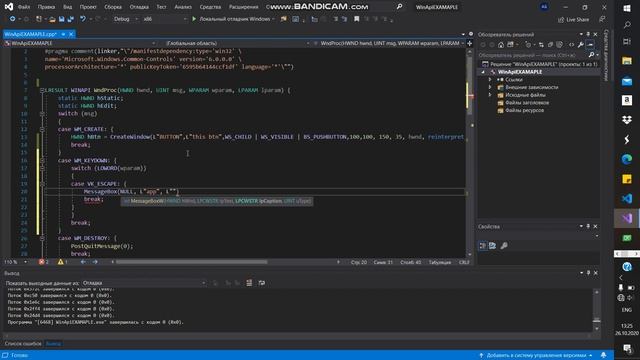This screenshot has height=360, width=640.
Task: Open Microsoft Edge from the taskbar
Action: click(627, 159)
